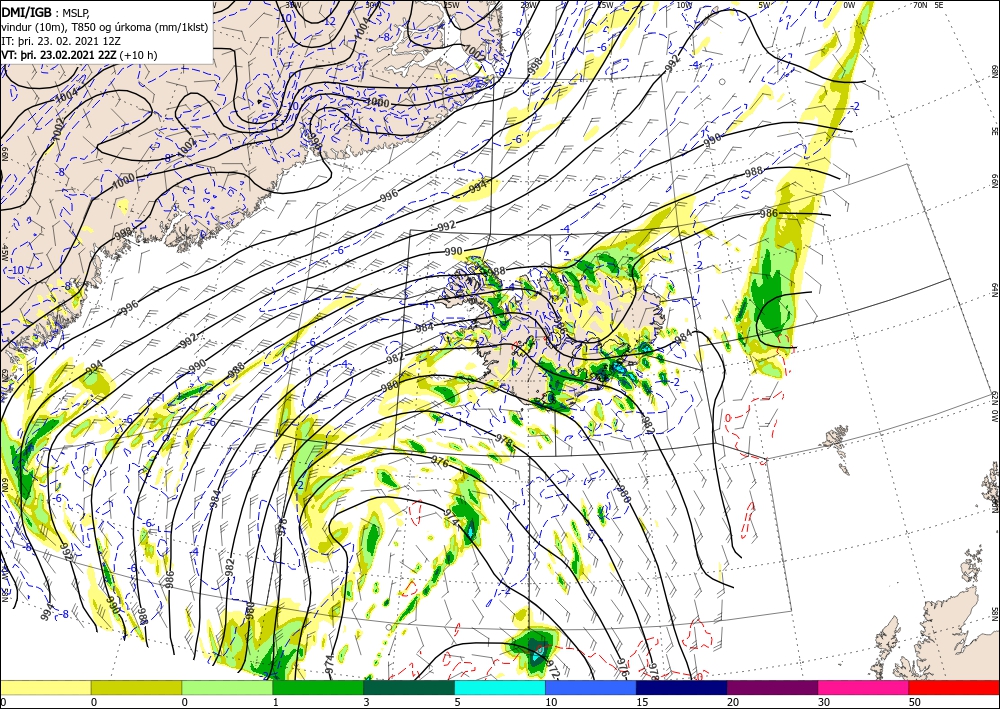Viewport: 1000px width, 709px height.
Task: Click the pink legend color swatch
Action: click(864, 687)
